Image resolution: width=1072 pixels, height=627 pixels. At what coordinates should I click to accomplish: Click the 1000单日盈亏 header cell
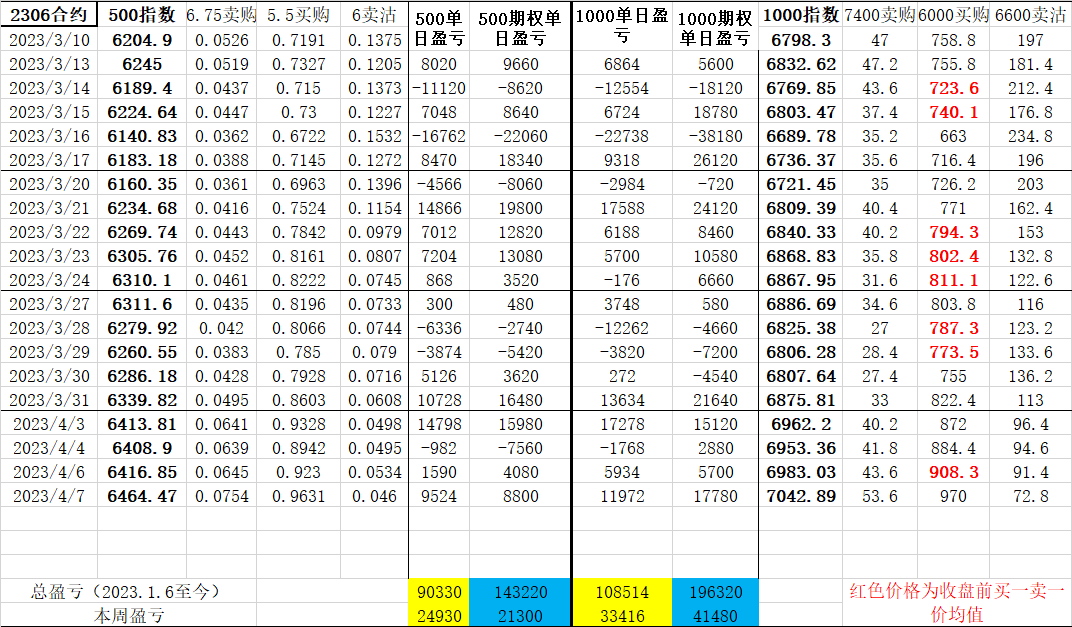pyautogui.click(x=621, y=27)
